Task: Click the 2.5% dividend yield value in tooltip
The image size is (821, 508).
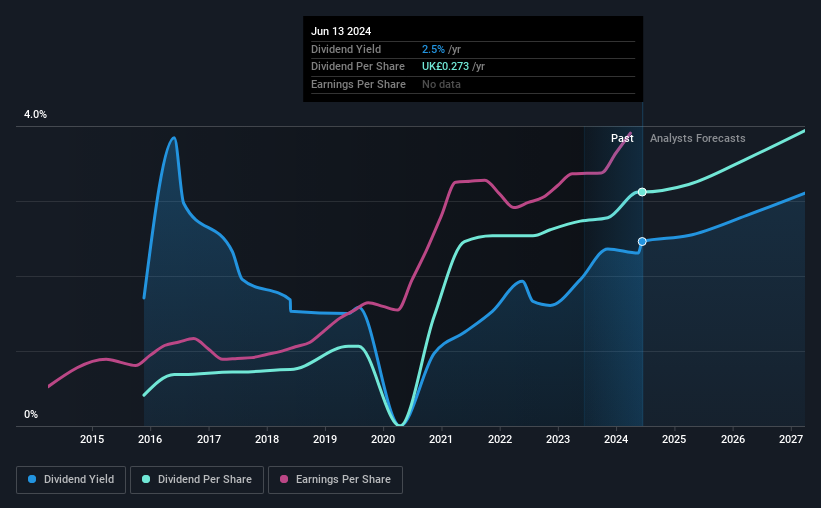Action: 433,49
